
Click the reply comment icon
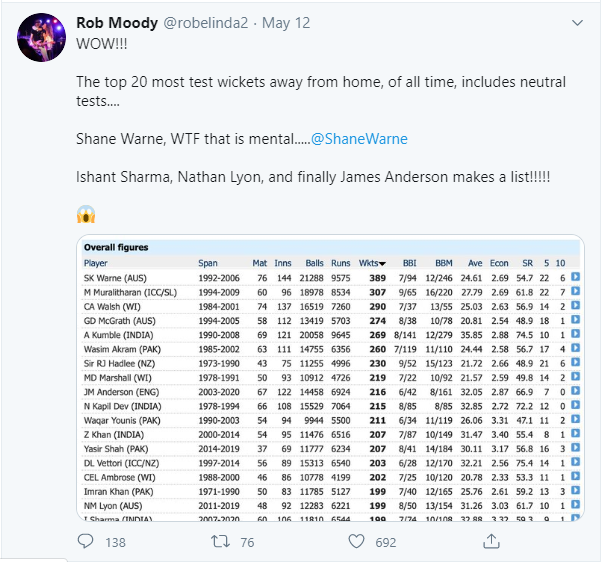tap(88, 541)
